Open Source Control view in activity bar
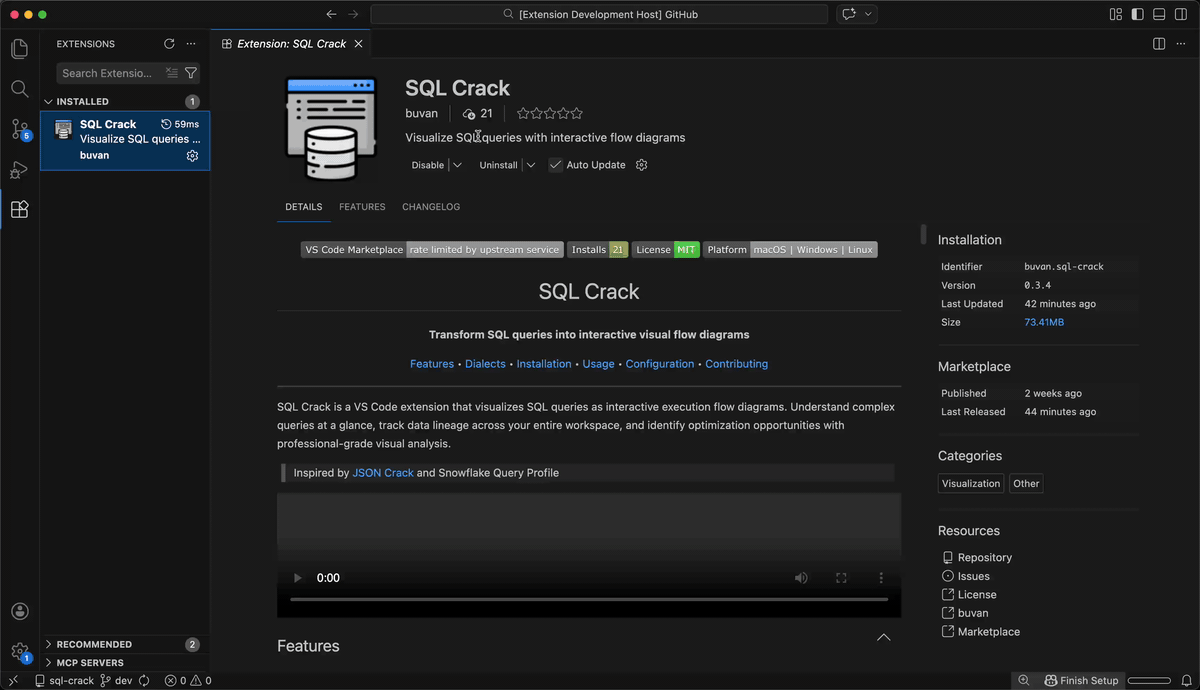 [x=19, y=129]
